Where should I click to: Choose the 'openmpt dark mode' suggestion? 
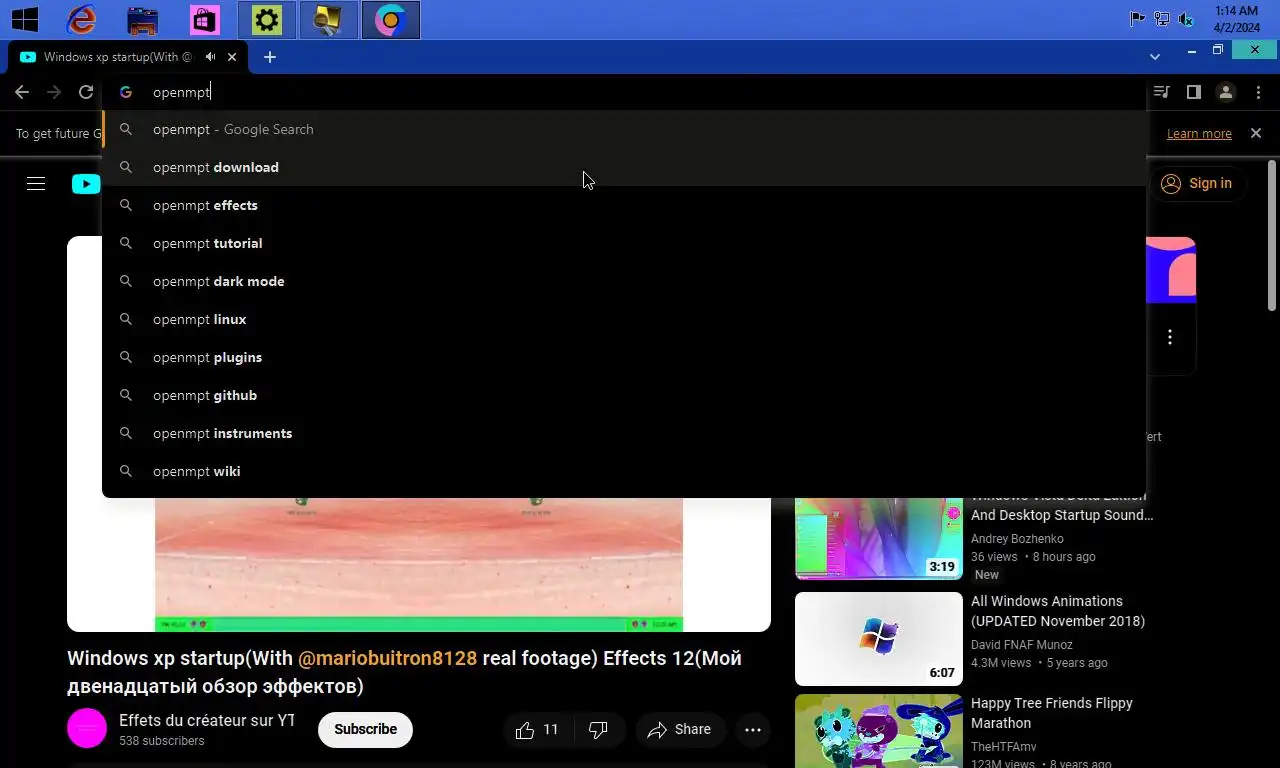[624, 281]
